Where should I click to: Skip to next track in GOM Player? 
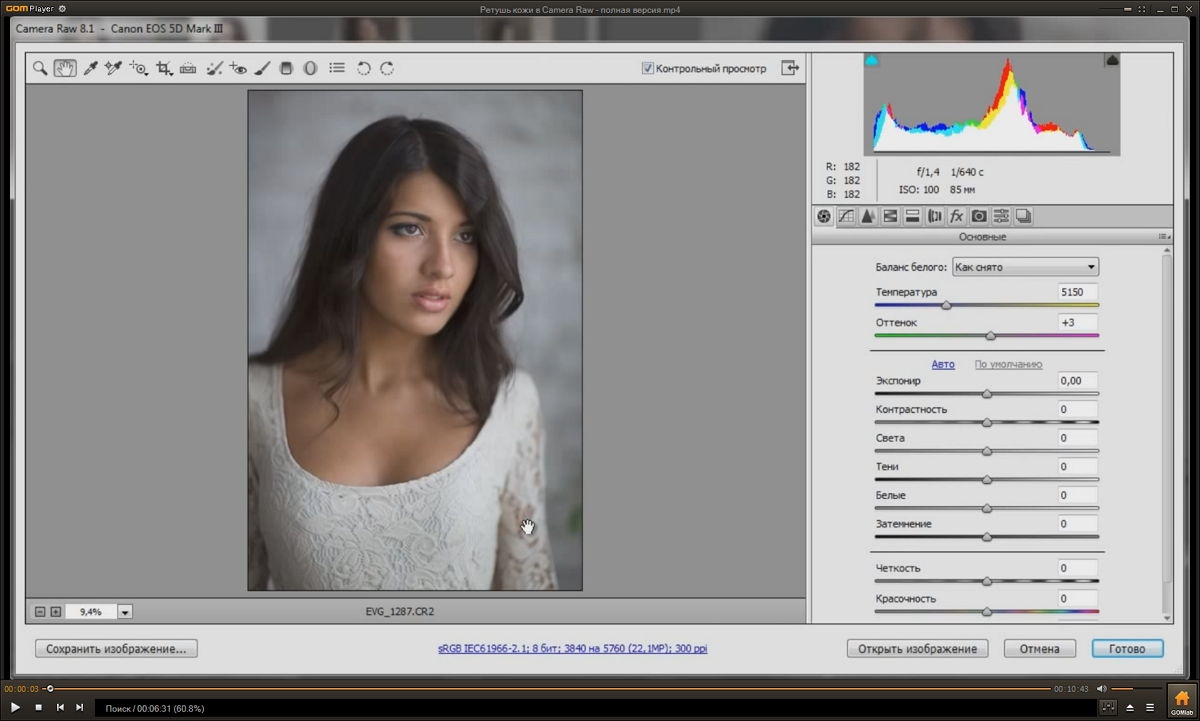pos(80,708)
